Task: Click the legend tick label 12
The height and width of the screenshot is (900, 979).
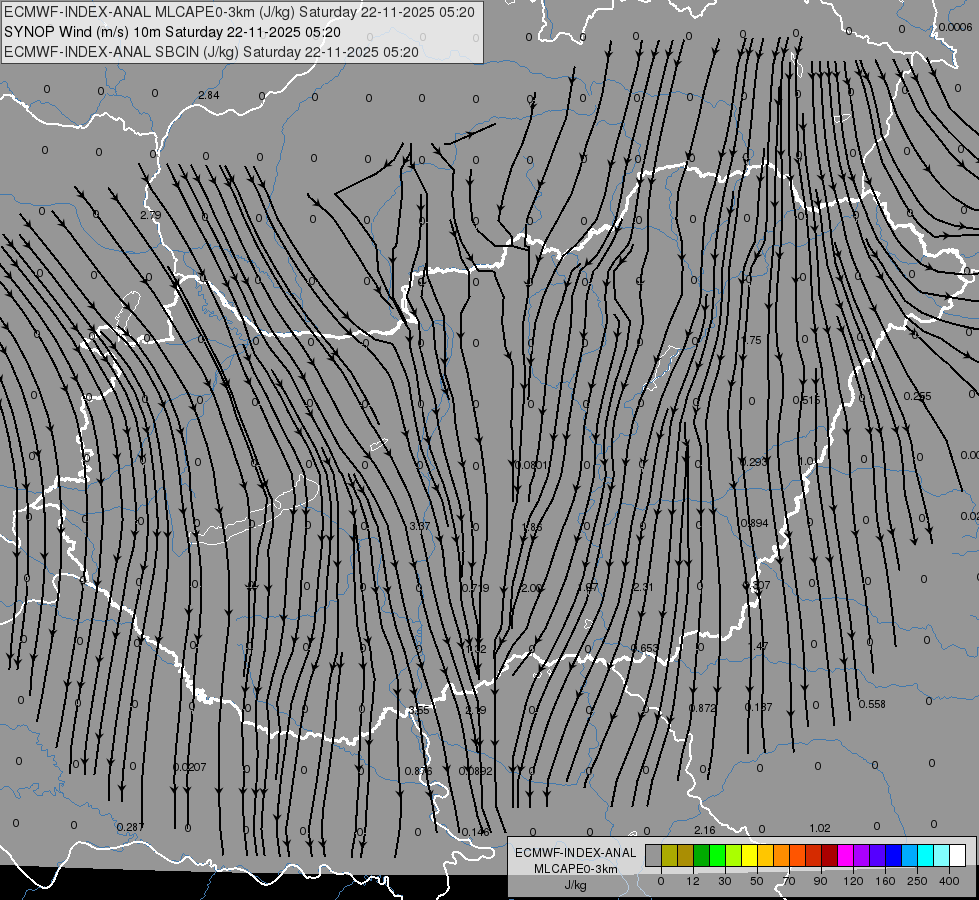Action: tap(693, 881)
